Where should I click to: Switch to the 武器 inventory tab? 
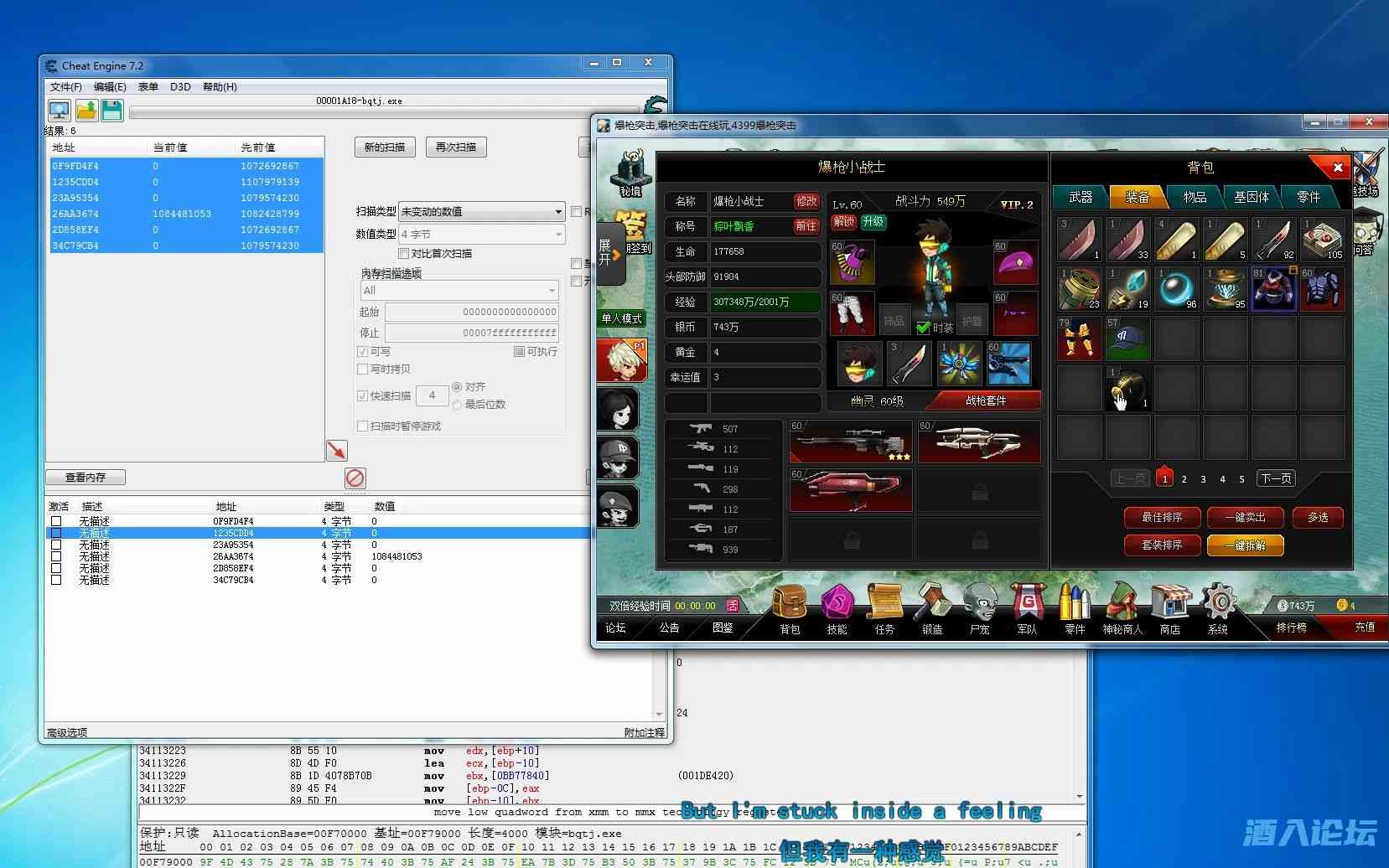1081,197
